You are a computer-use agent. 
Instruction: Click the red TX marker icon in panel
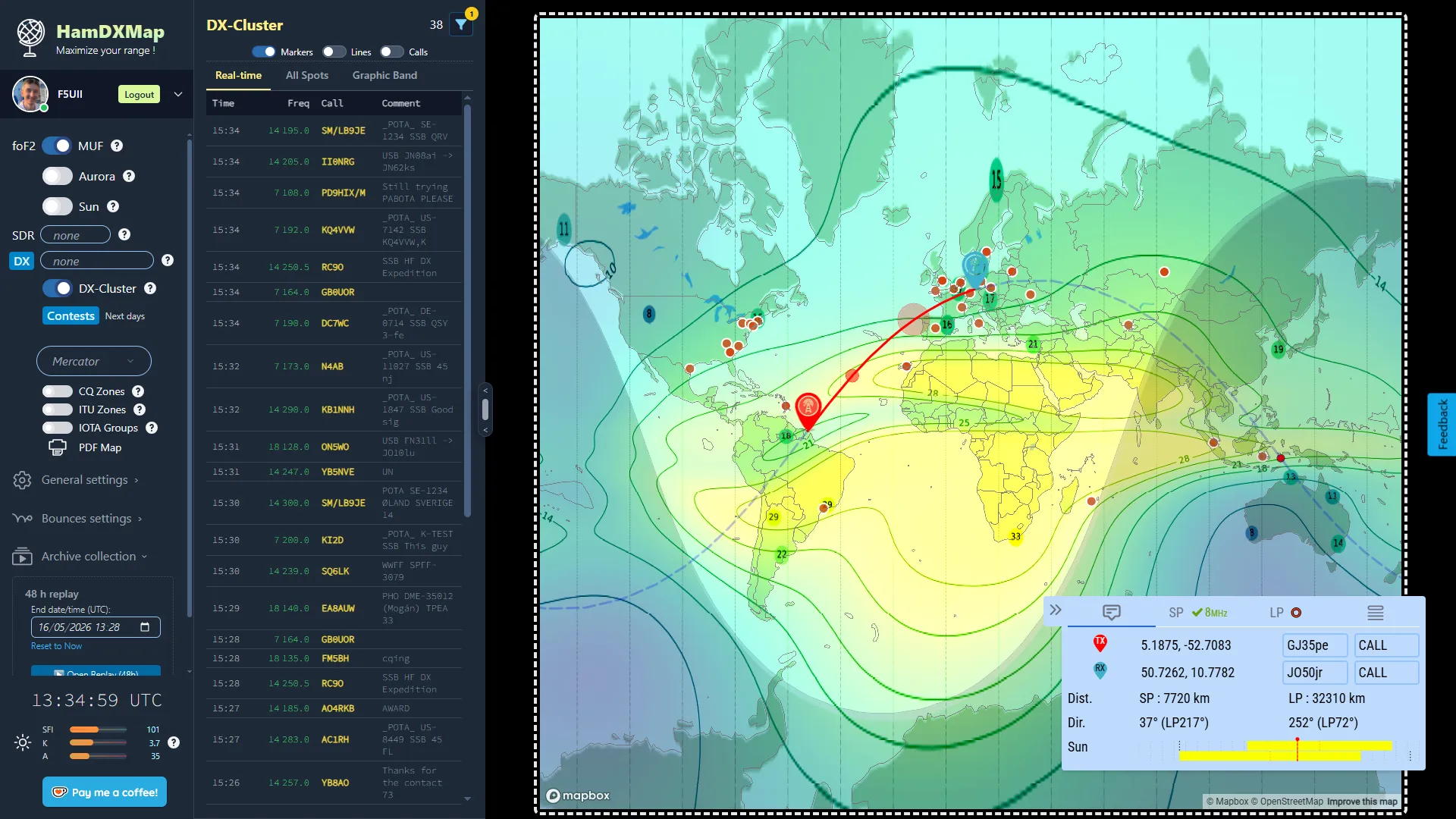[1100, 644]
